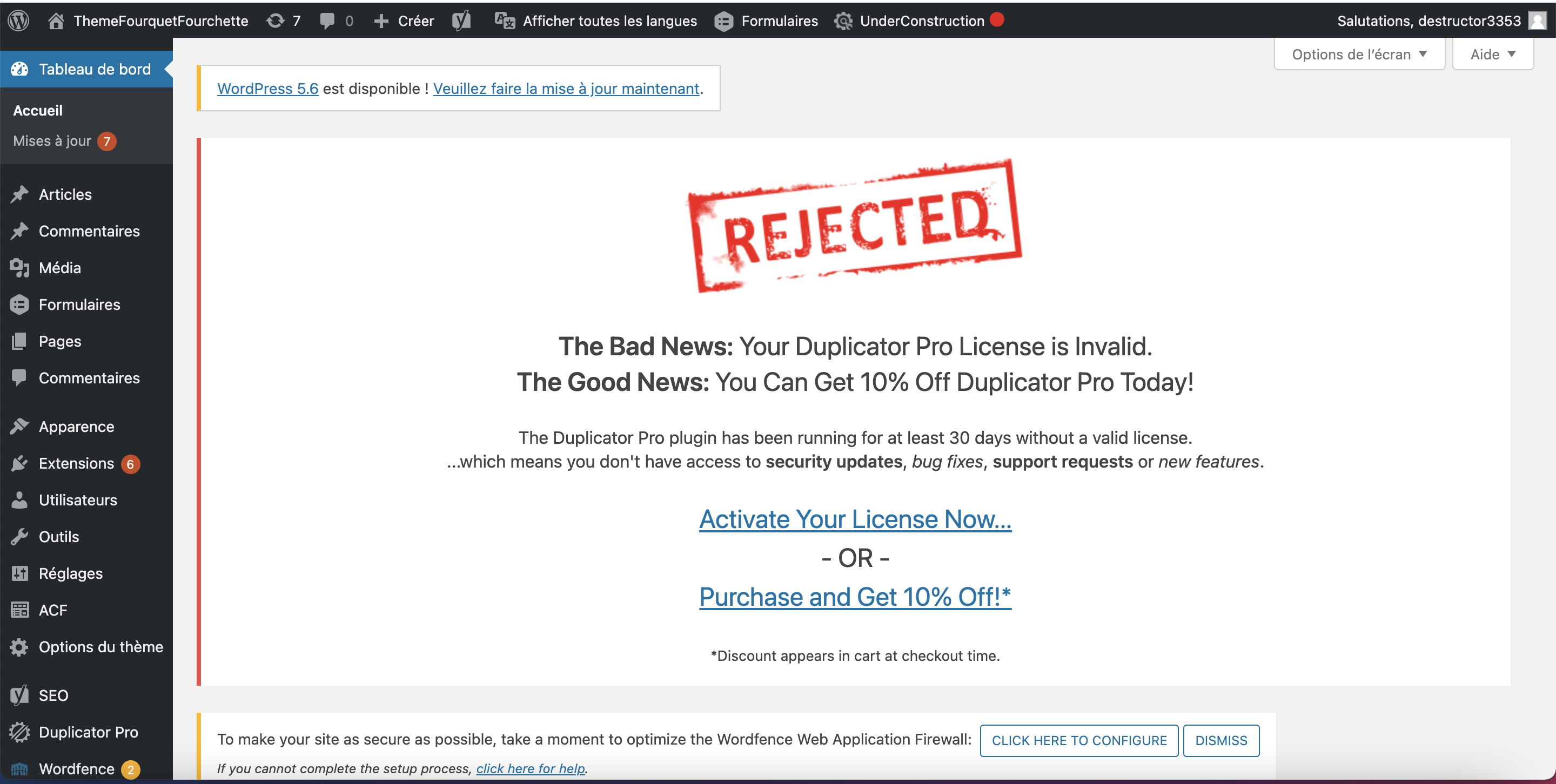The width and height of the screenshot is (1556, 784).
Task: Click the translate icon beside Afficher toutes les langues
Action: pos(505,21)
